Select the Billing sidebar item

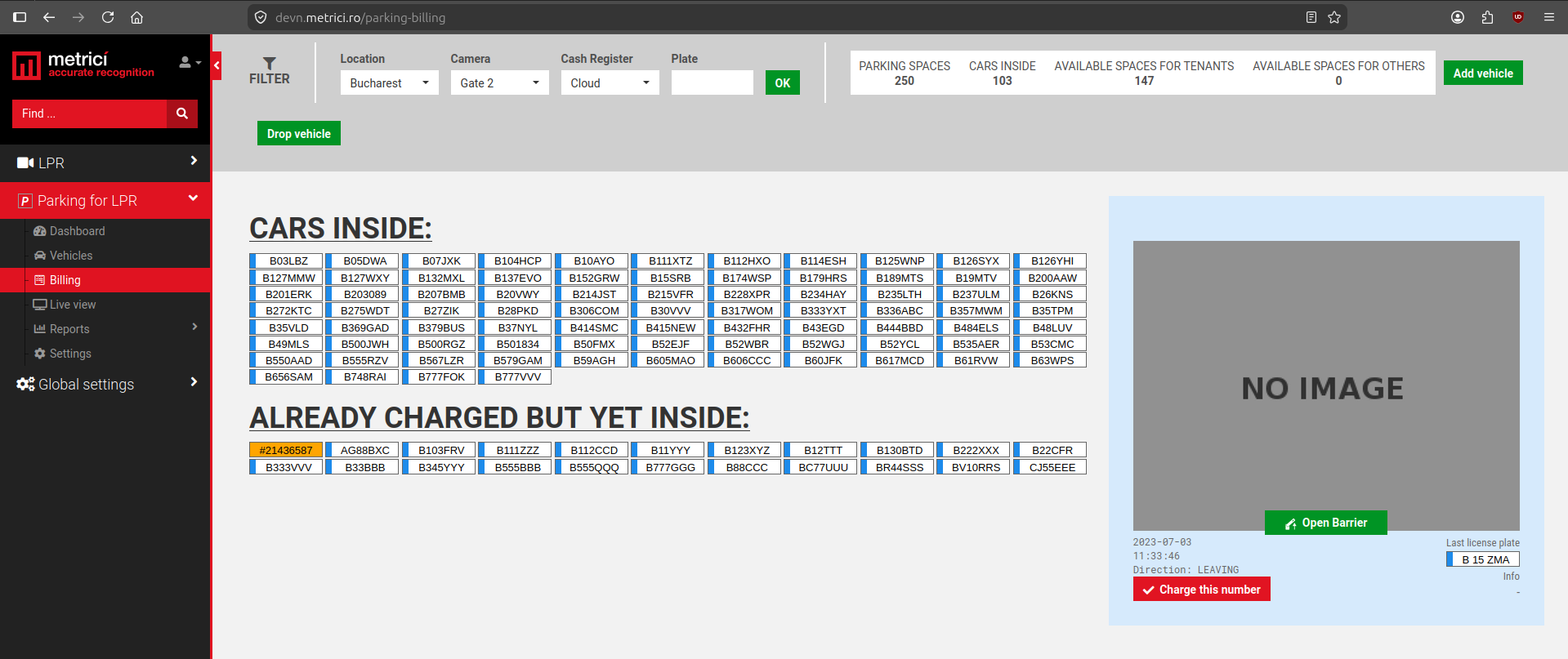(105, 280)
